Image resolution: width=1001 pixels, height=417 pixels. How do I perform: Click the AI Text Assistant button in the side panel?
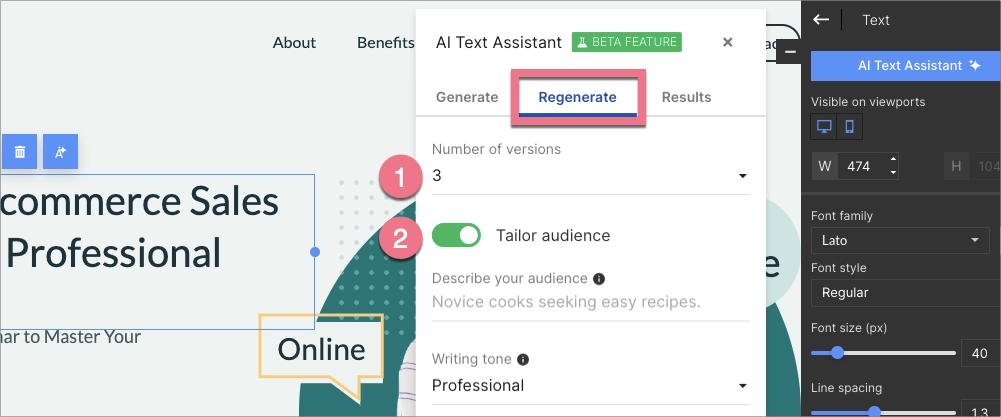[906, 66]
